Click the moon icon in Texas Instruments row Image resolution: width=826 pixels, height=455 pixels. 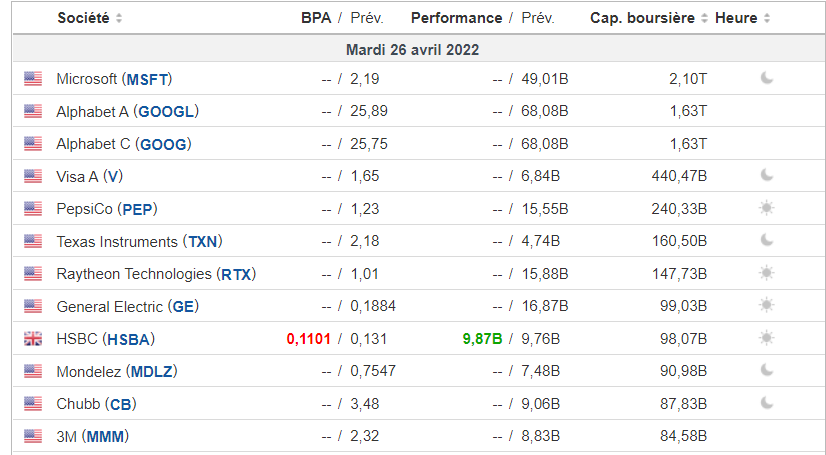coord(767,240)
